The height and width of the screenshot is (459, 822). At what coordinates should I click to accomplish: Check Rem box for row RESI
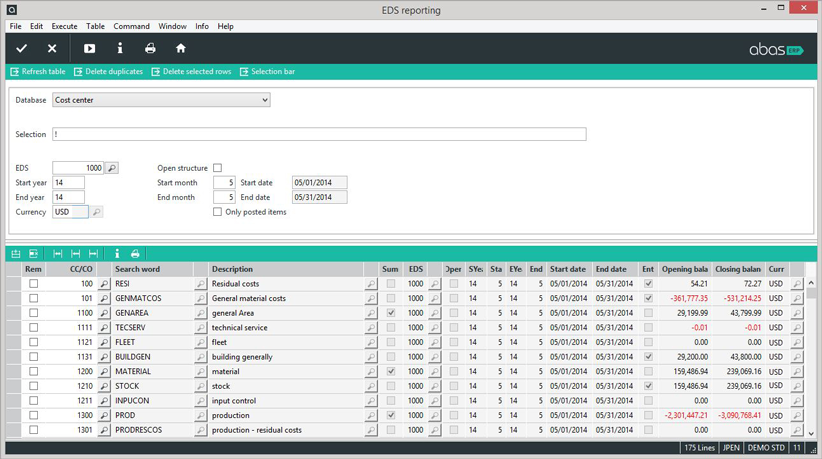click(34, 284)
